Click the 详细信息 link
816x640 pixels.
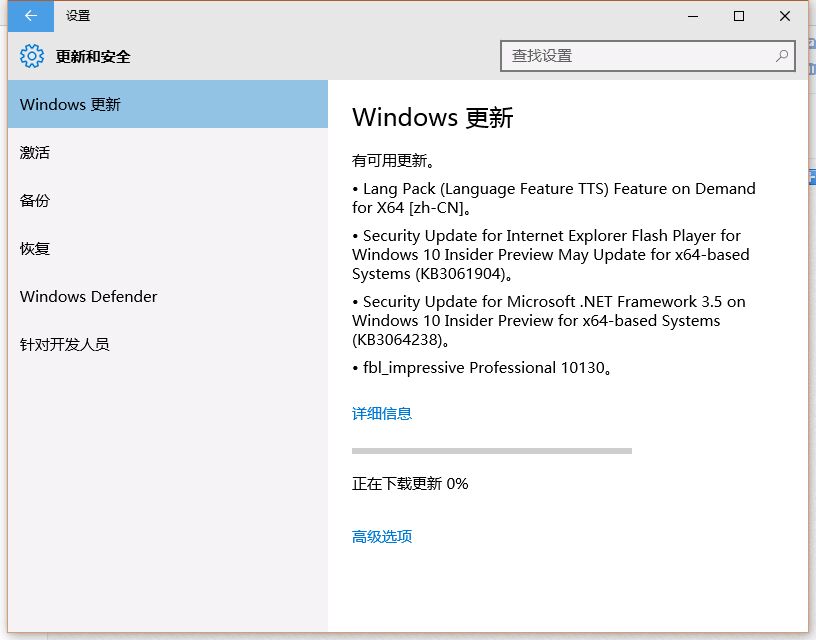coord(382,413)
